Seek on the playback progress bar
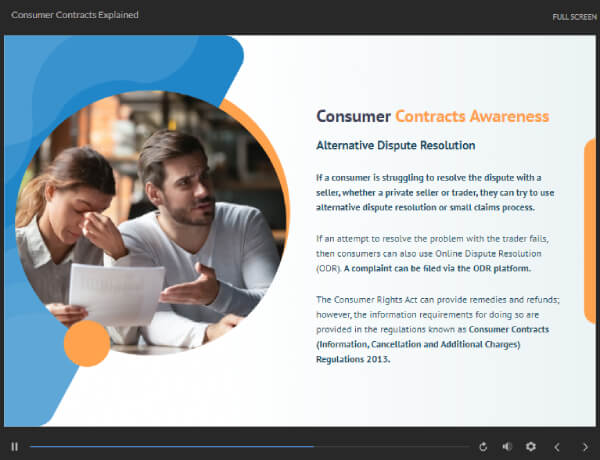 coord(249,447)
